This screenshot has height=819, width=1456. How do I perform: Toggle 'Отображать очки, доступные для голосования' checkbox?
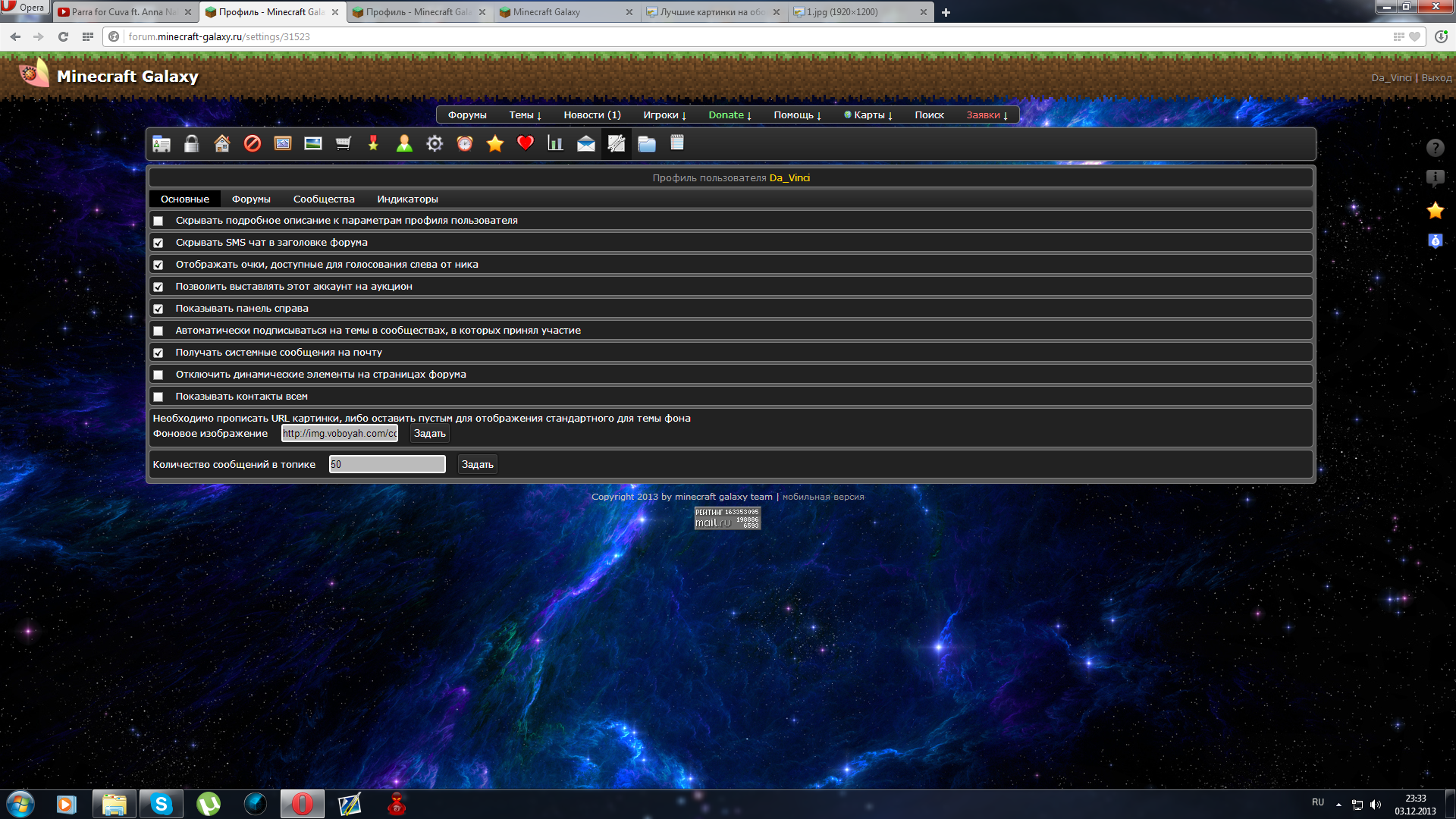[158, 265]
